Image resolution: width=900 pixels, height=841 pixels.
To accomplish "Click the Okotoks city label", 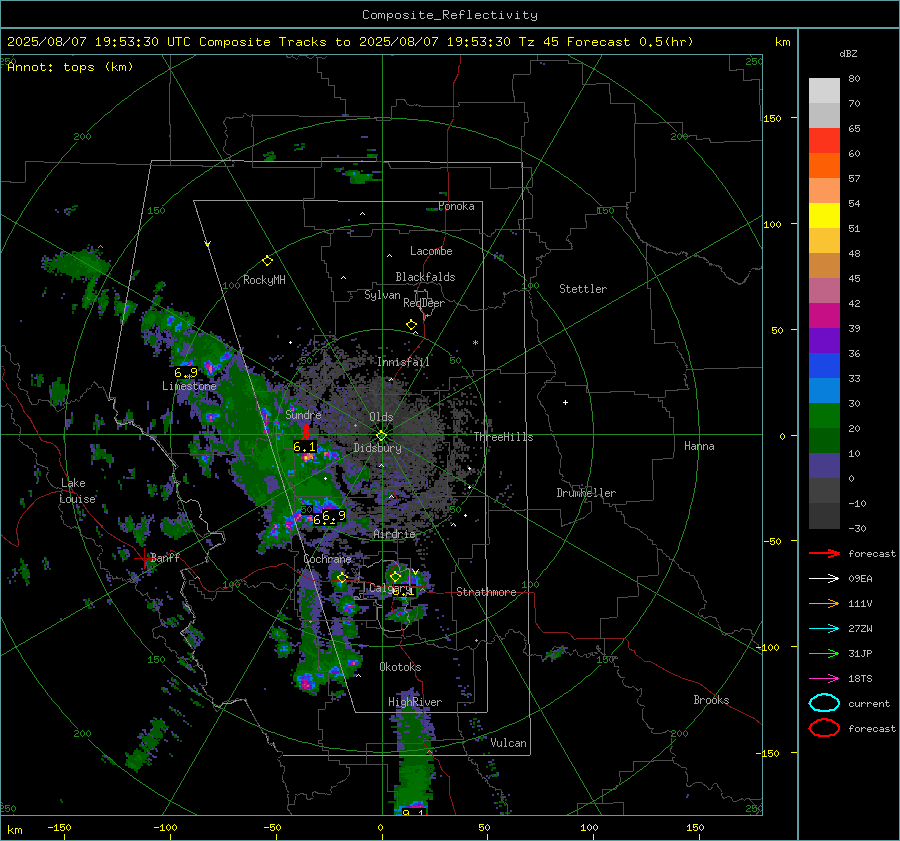I will (400, 667).
